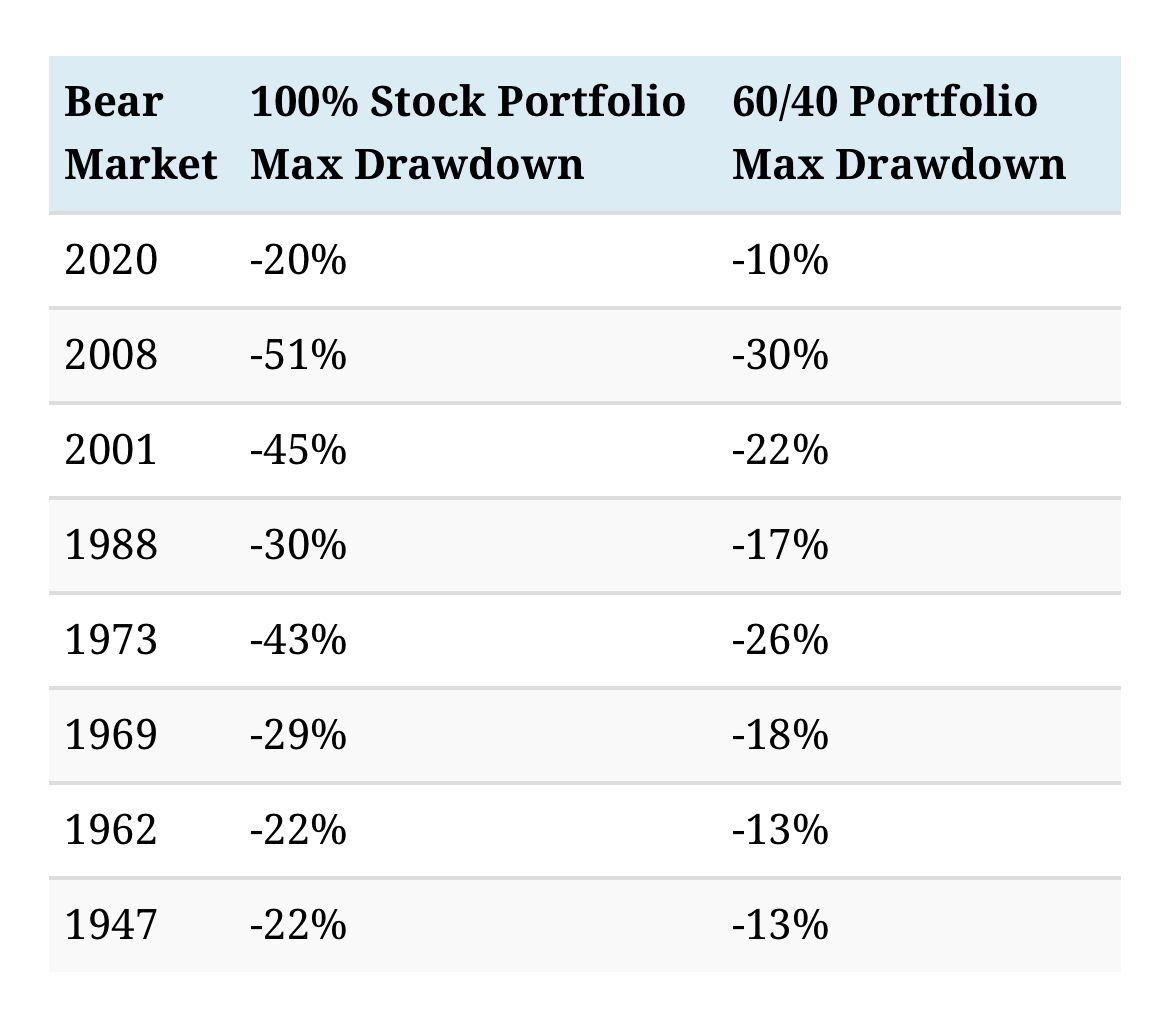Select the 1962 year cell
The width and height of the screenshot is (1170, 1020).
point(111,830)
